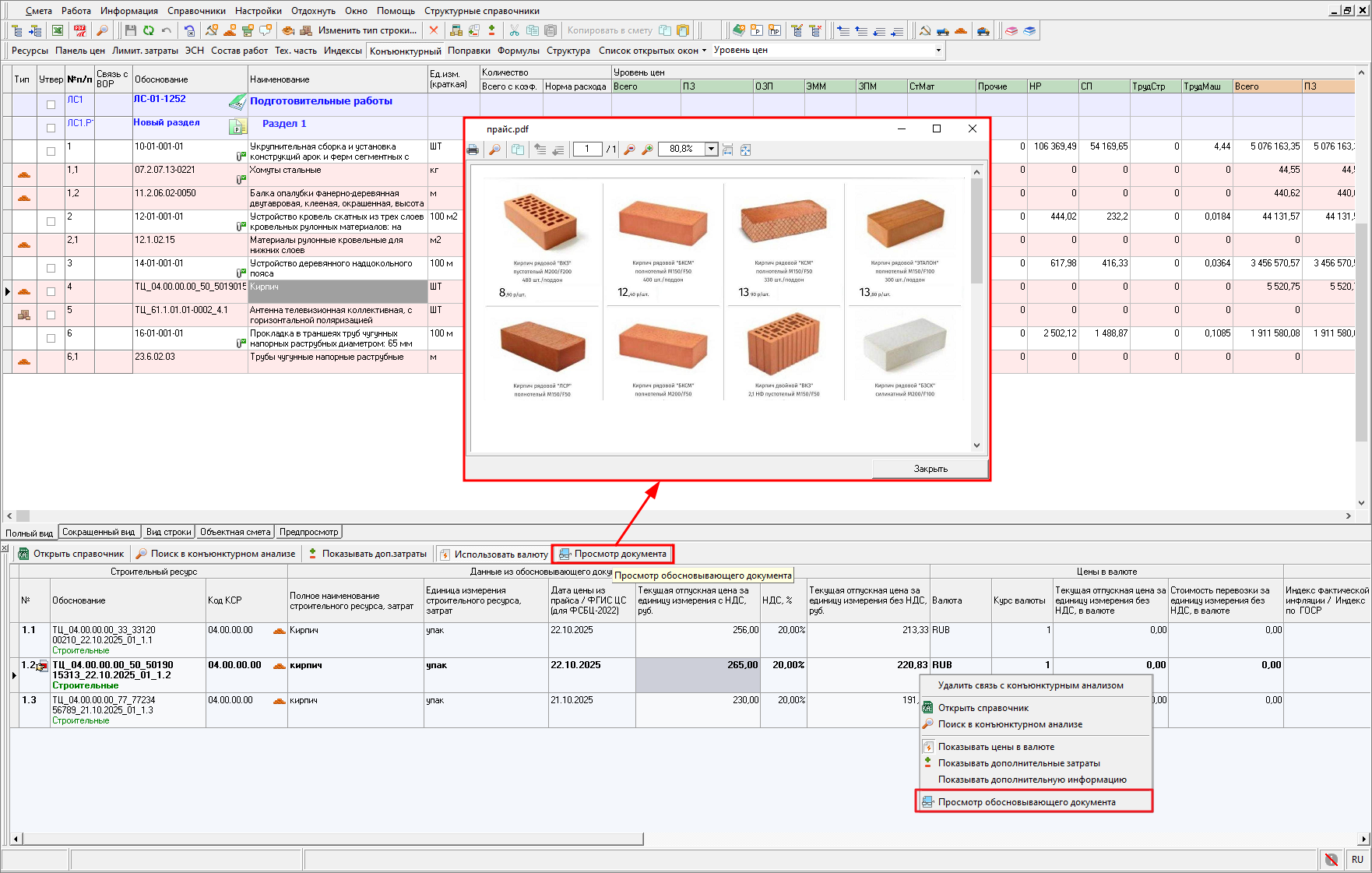Click the Просмотр документа button
The height and width of the screenshot is (873, 1372).
(613, 554)
